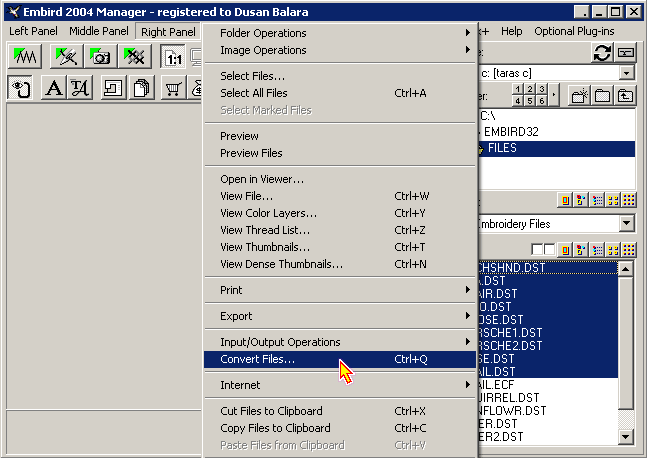Toggle the eye preview button

point(20,89)
